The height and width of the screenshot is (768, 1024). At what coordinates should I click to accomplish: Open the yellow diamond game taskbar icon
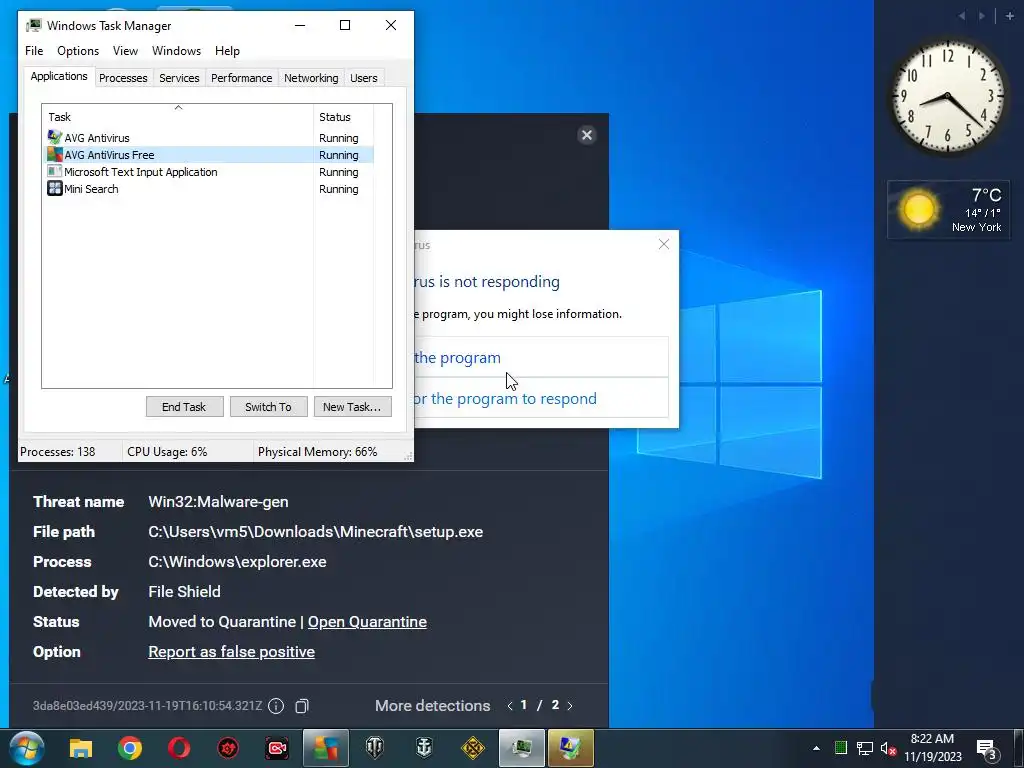[473, 748]
